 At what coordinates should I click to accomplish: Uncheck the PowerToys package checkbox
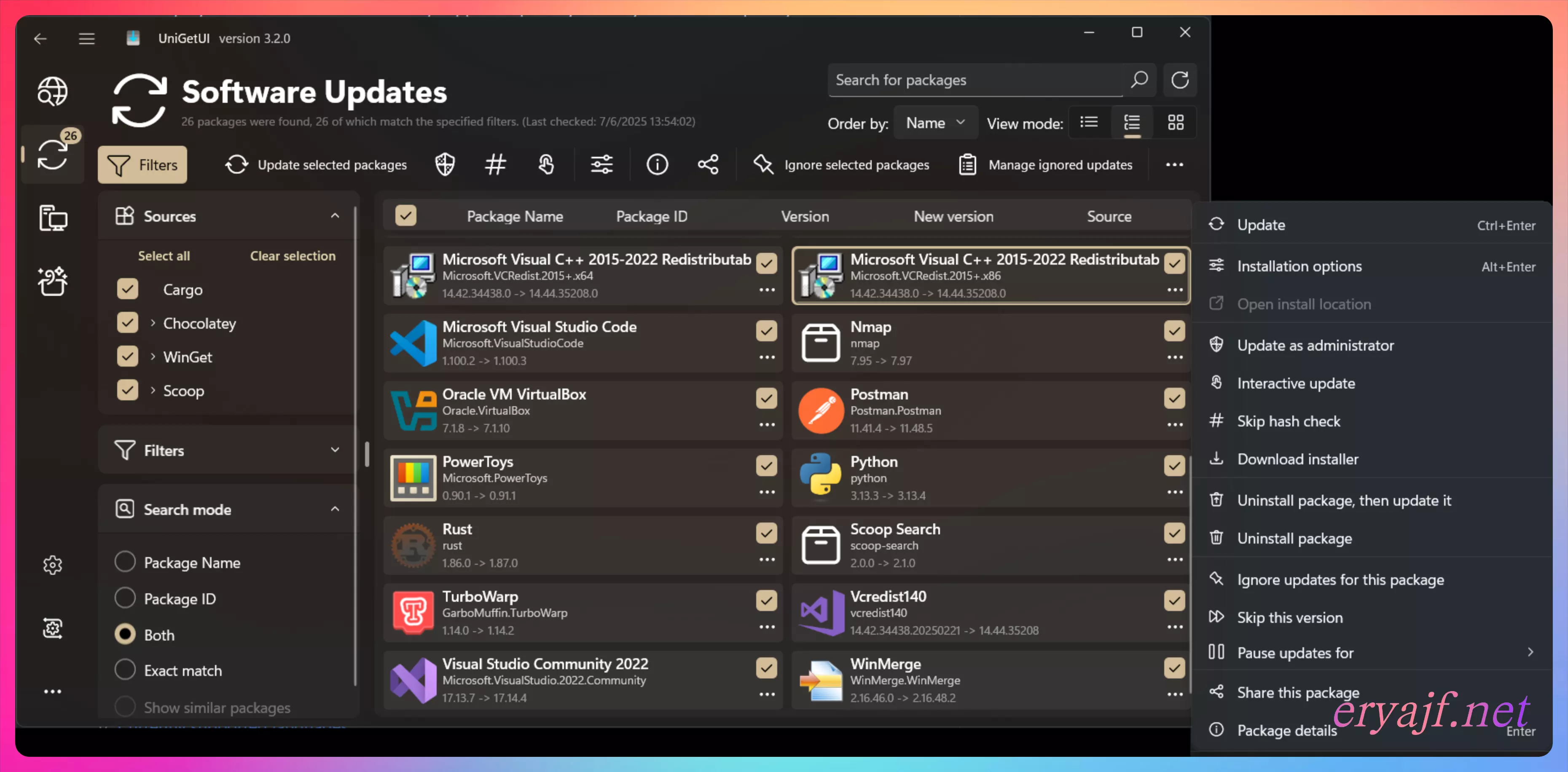766,466
